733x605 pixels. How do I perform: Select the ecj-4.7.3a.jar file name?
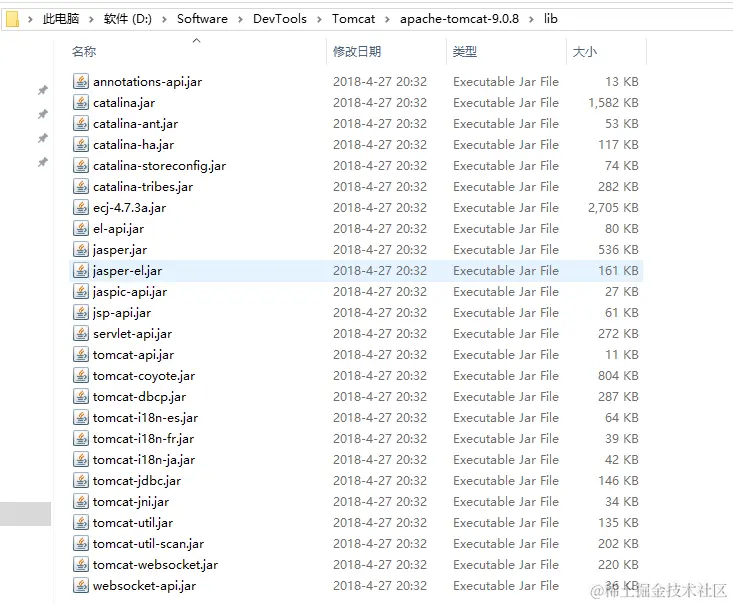pyautogui.click(x=129, y=208)
